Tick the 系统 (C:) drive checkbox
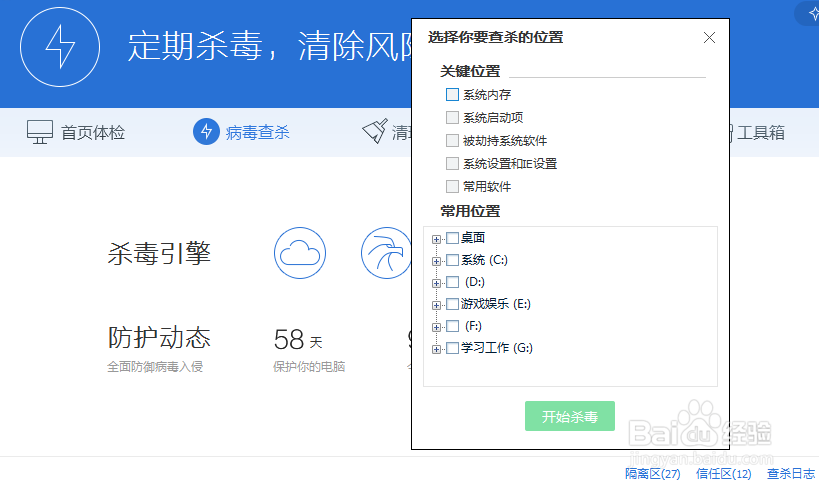This screenshot has height=487, width=819. point(452,260)
